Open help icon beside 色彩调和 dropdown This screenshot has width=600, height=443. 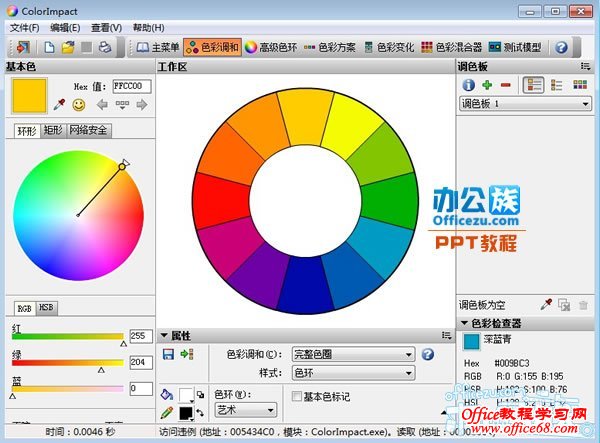pos(428,354)
